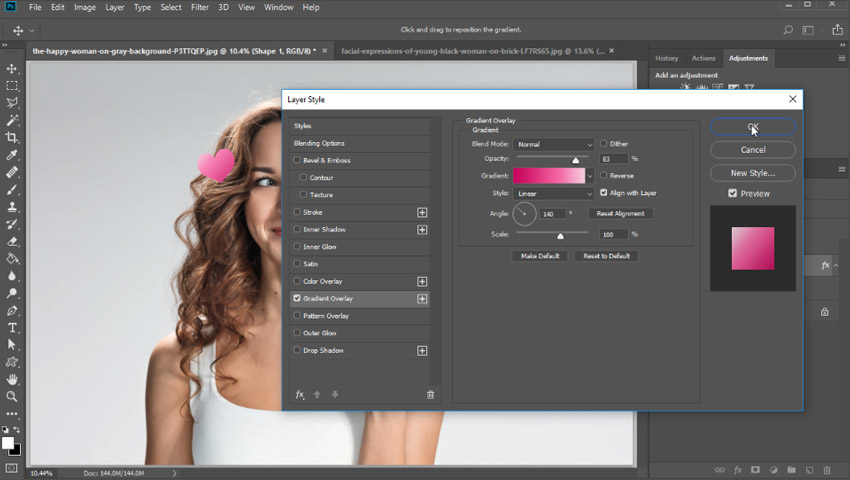Click the New Style... button
The height and width of the screenshot is (480, 850).
pyautogui.click(x=753, y=173)
